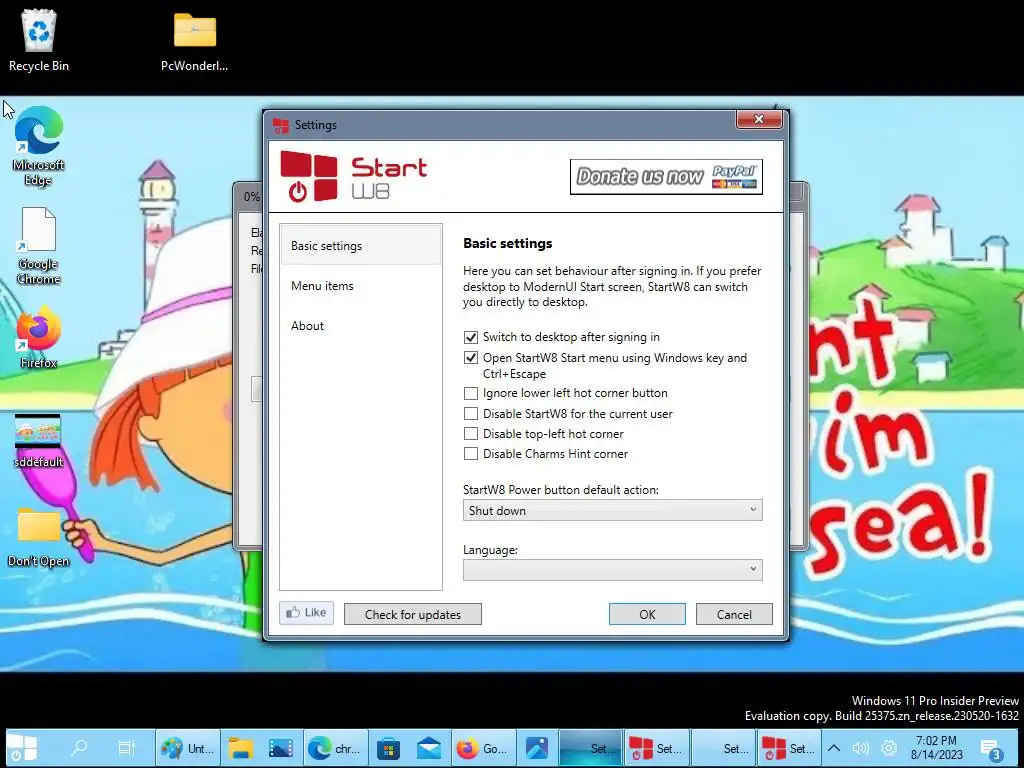Image resolution: width=1024 pixels, height=768 pixels.
Task: Open Task View from the taskbar
Action: tap(127, 748)
